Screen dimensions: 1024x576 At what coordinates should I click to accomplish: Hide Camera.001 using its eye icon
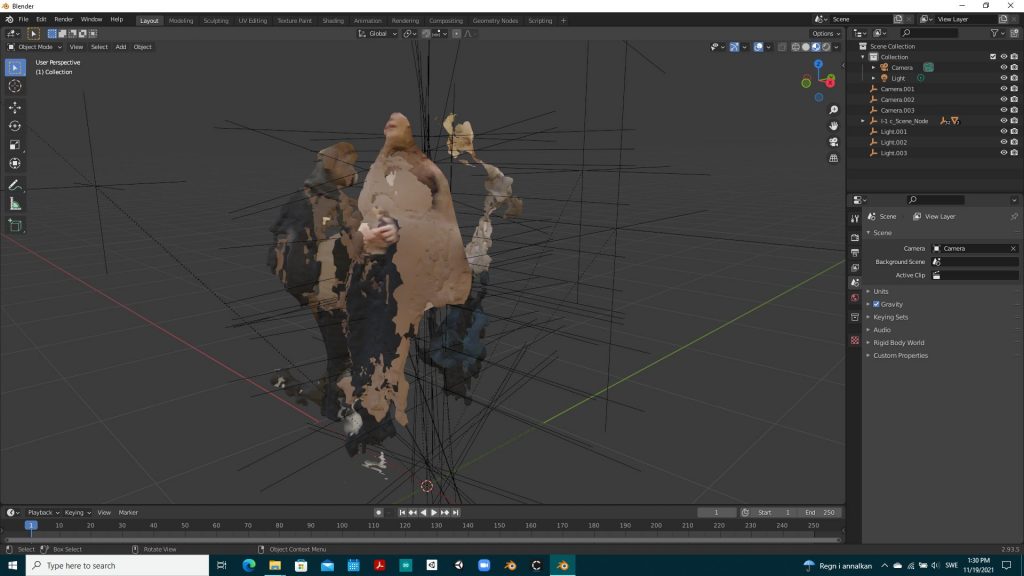(1003, 89)
